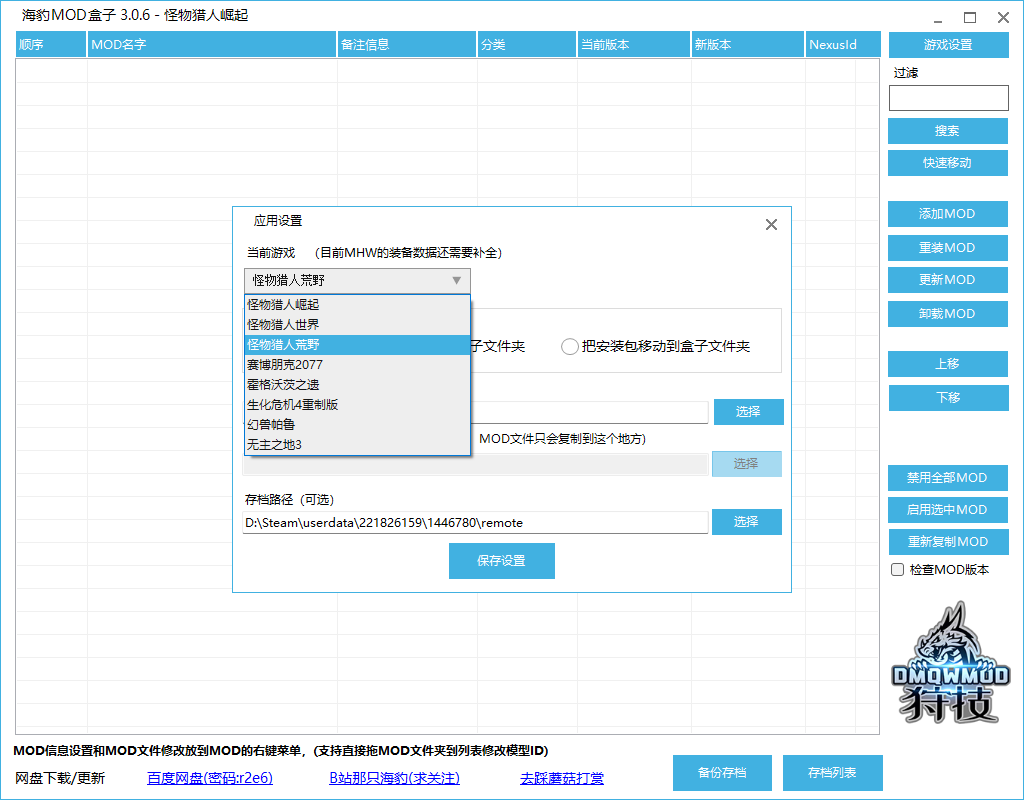The width and height of the screenshot is (1024, 800).
Task: Sort by the 当前版本 column header
Action: [633, 44]
